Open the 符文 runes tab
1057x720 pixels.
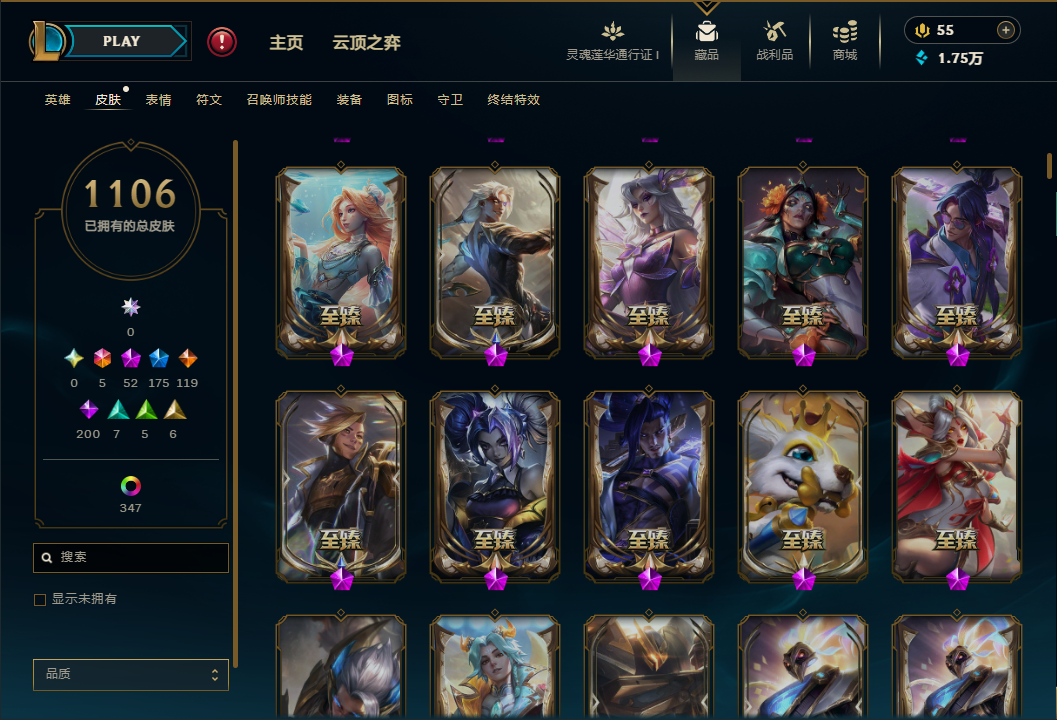point(209,100)
